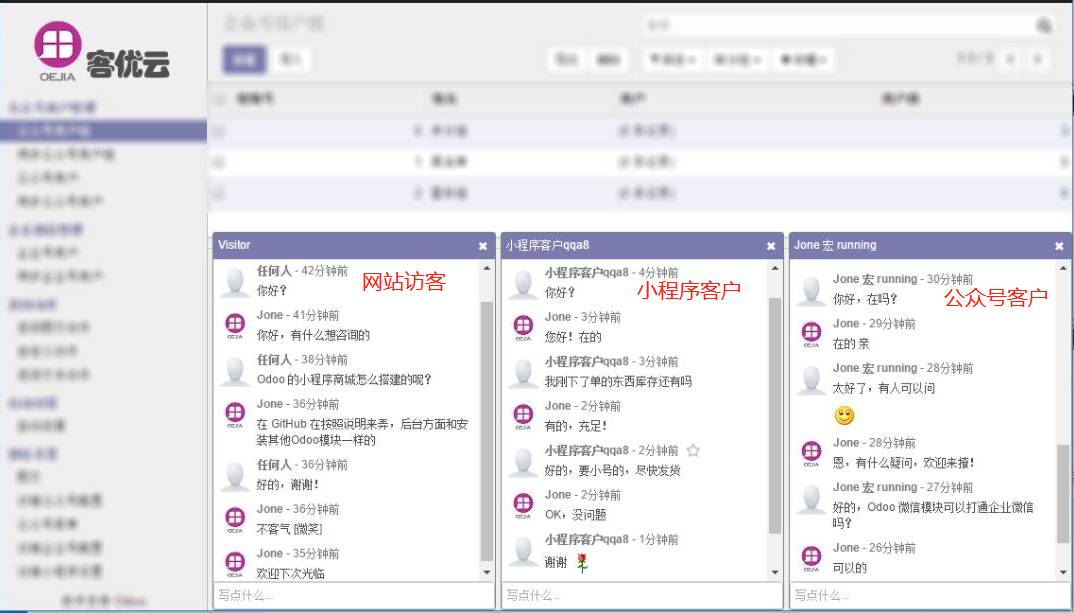1074x613 pixels.
Task: Focus the '写点什么...' input in 小程序客户qqa8 chat
Action: 642,595
